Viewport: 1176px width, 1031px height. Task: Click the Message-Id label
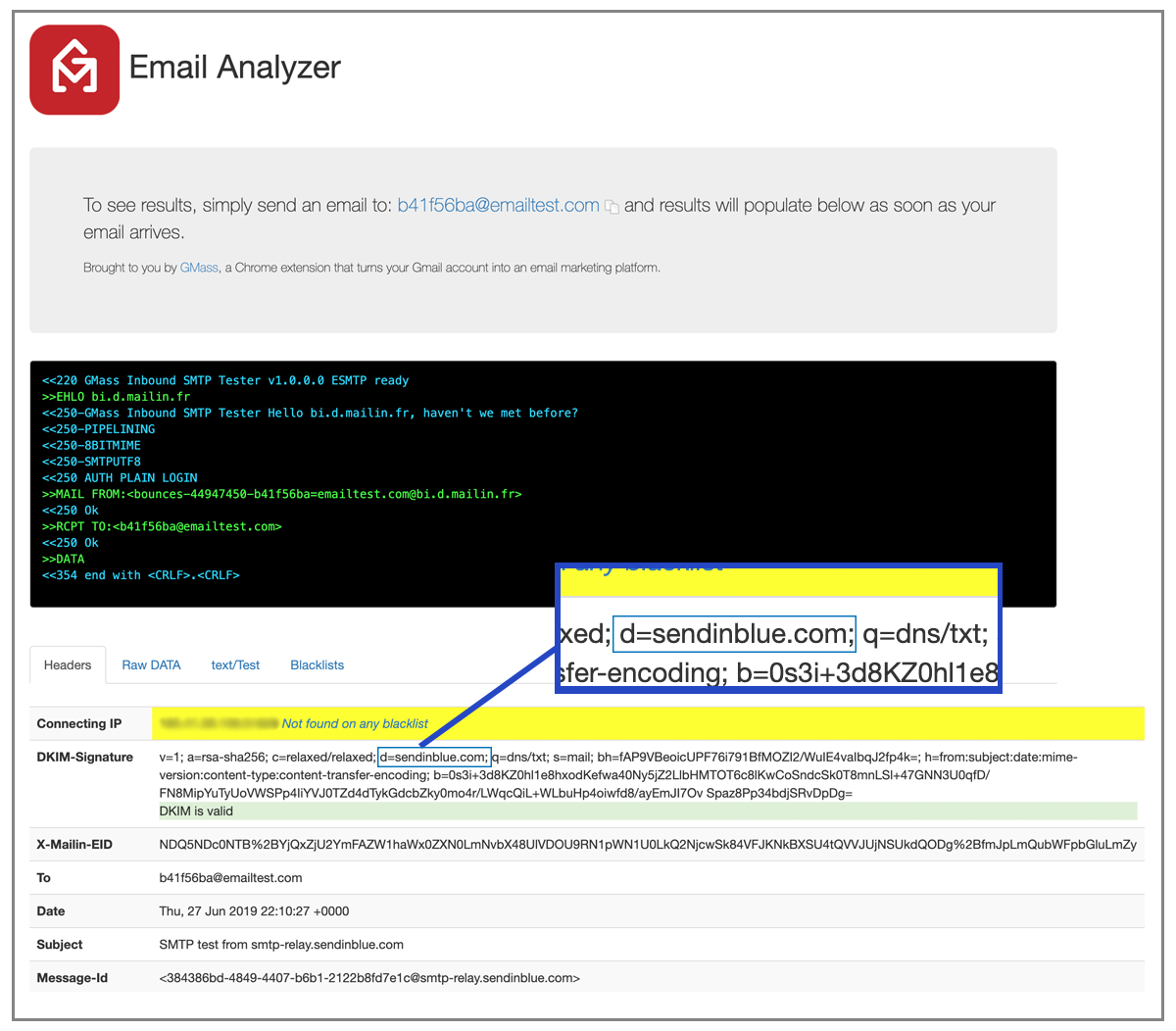(x=73, y=977)
